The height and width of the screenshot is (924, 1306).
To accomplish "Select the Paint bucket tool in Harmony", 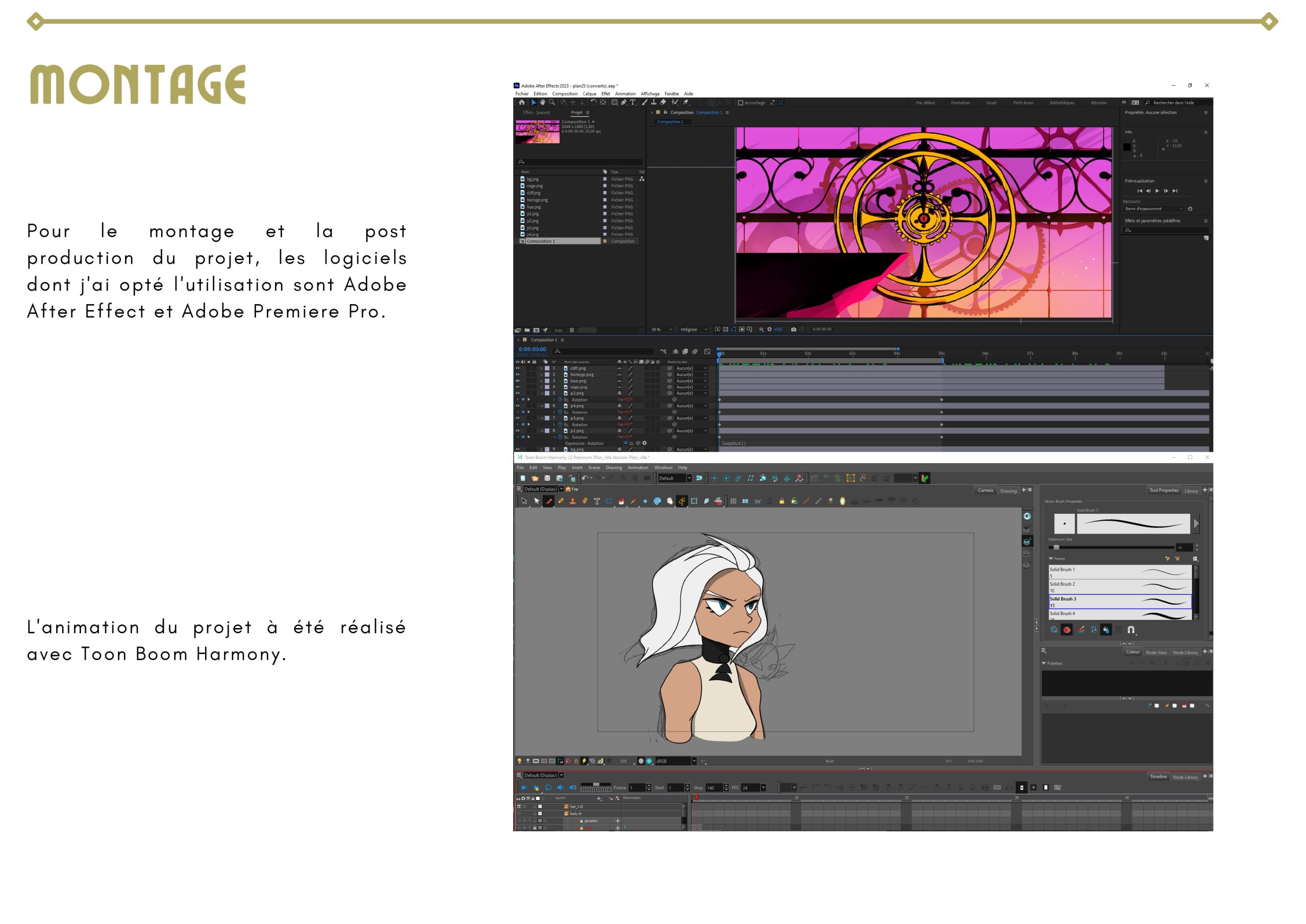I will click(x=621, y=501).
